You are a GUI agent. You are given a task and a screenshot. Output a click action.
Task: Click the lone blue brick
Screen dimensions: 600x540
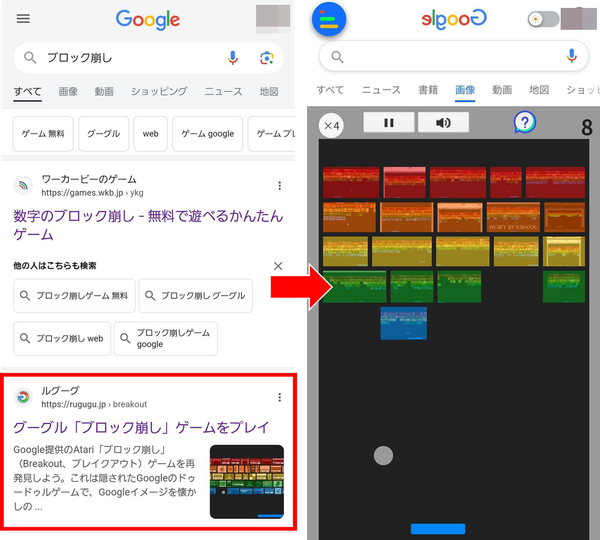coord(404,323)
